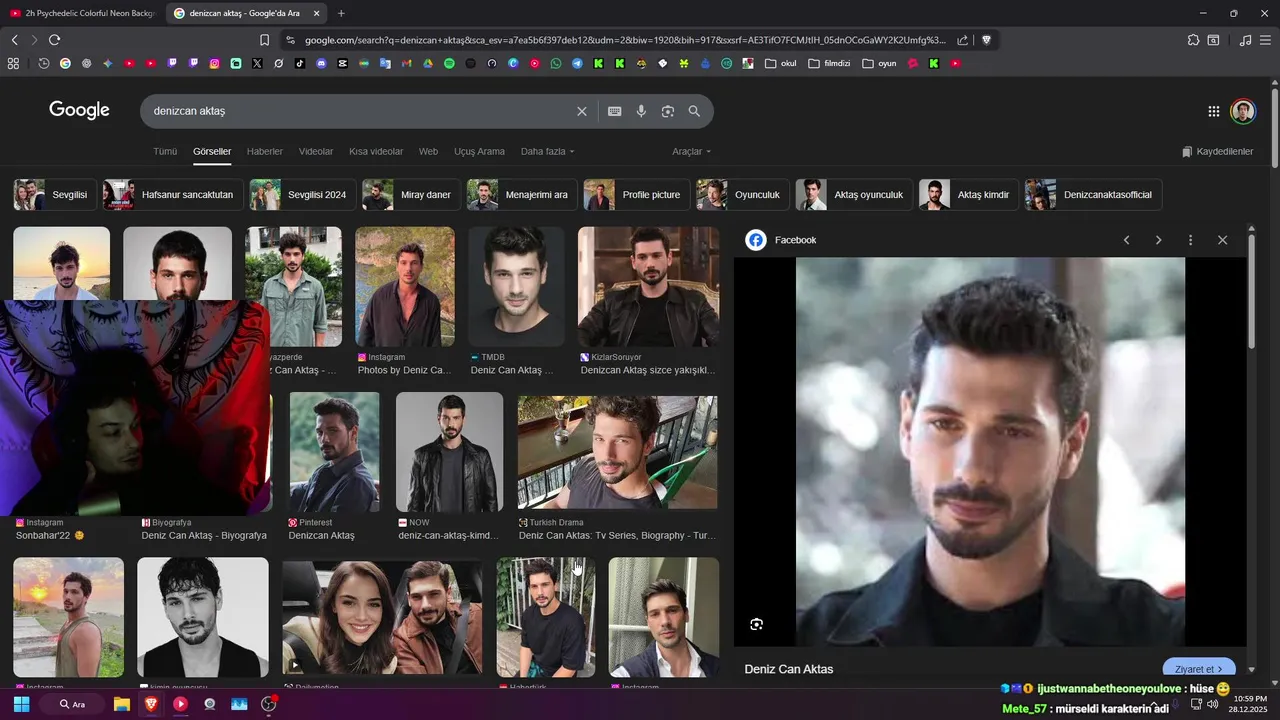Viewport: 1280px width, 720px height.
Task: Search by image with Google Lens
Action: click(x=668, y=111)
